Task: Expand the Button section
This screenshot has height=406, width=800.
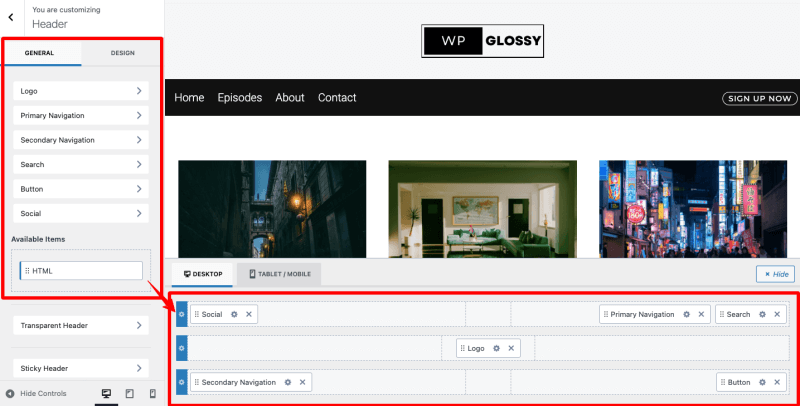Action: (81, 189)
